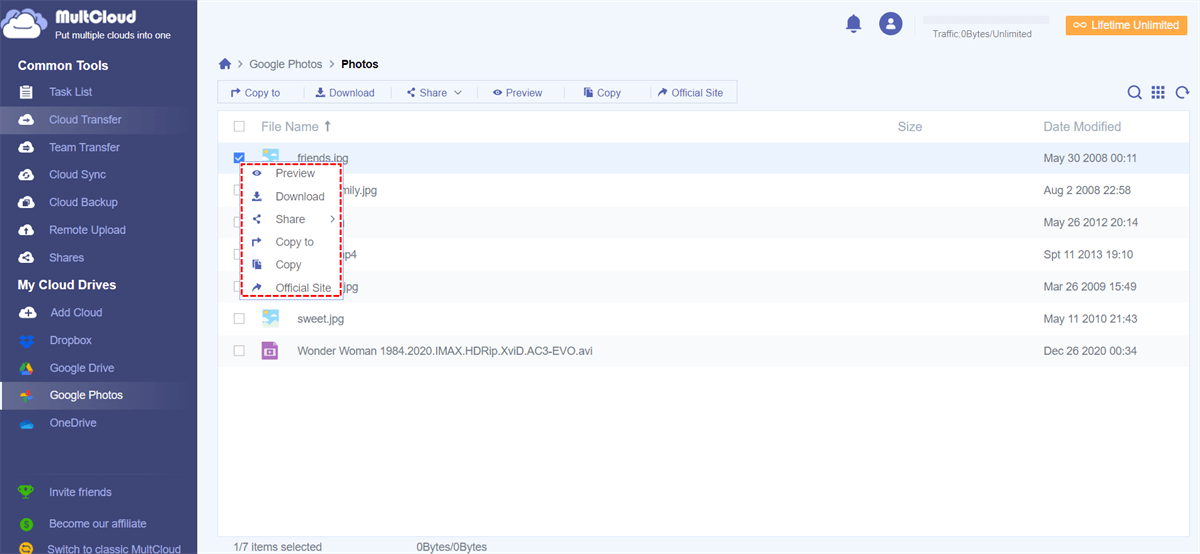This screenshot has height=554, width=1200.
Task: Click Copy toolbar button
Action: coord(602,93)
